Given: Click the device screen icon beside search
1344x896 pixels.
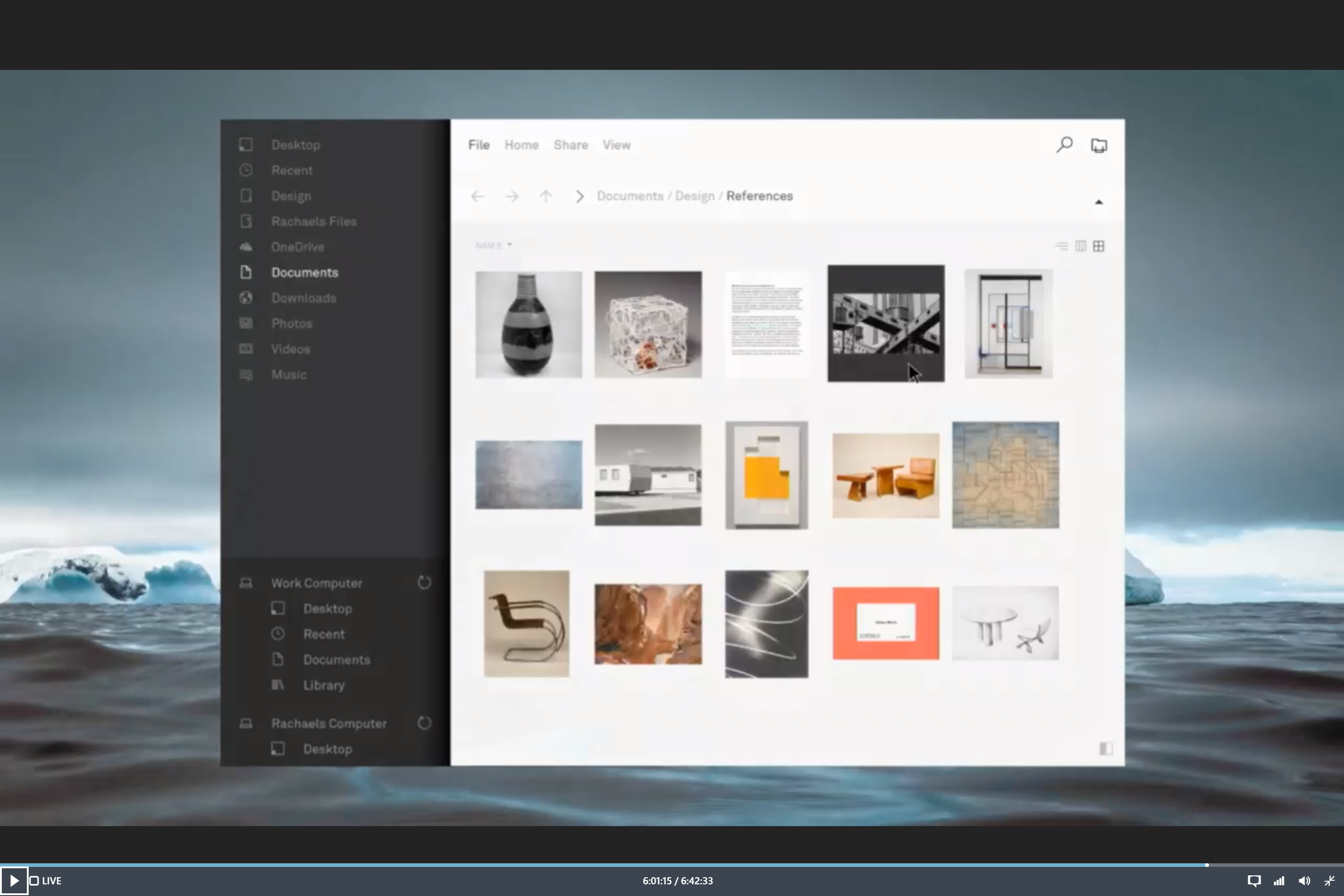Looking at the screenshot, I should pyautogui.click(x=1098, y=146).
